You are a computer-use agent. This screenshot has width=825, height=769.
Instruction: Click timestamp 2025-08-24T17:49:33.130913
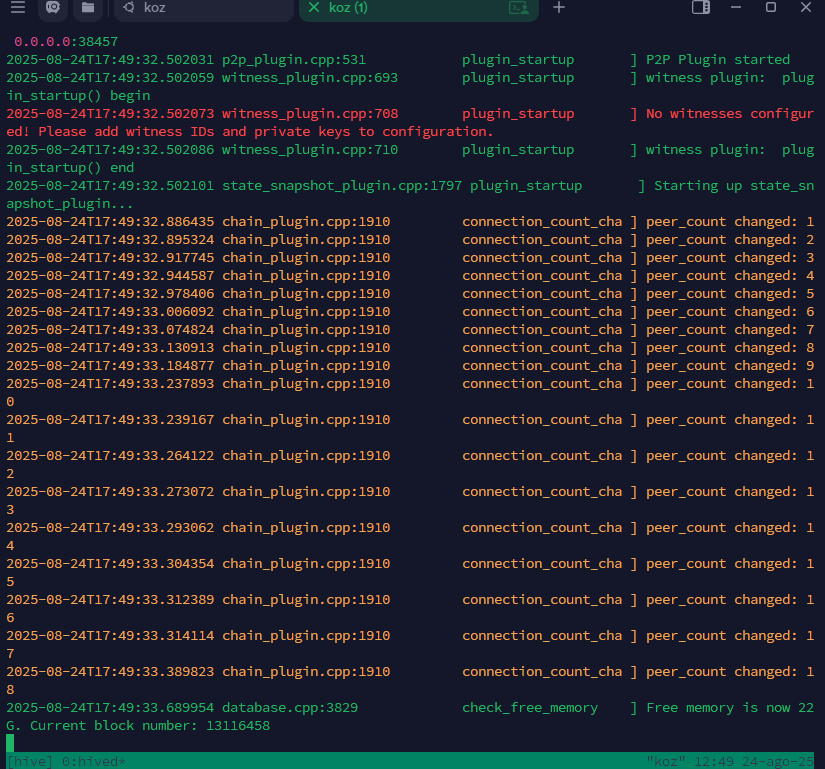[110, 348]
